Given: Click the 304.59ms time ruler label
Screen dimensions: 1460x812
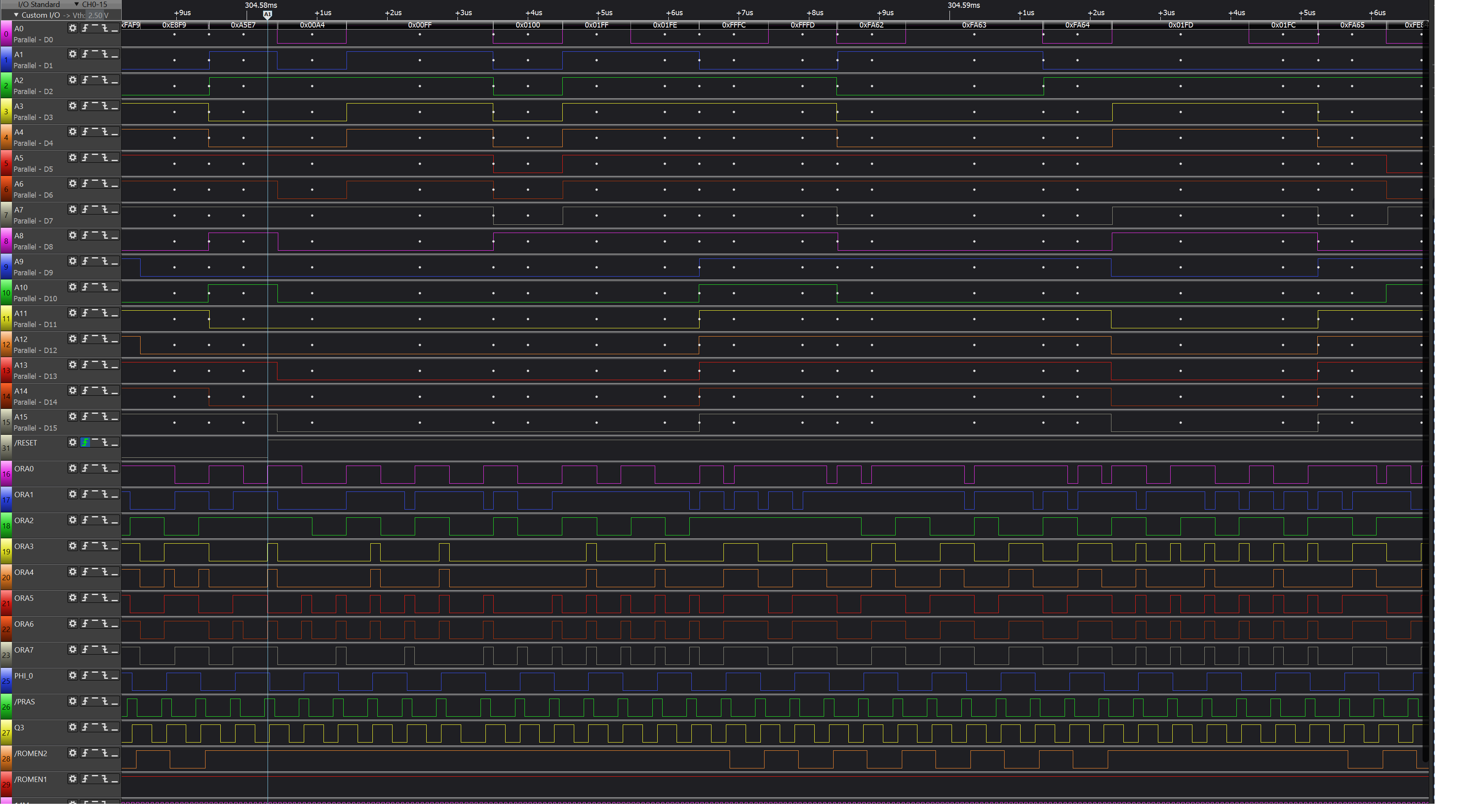Looking at the screenshot, I should click(963, 5).
